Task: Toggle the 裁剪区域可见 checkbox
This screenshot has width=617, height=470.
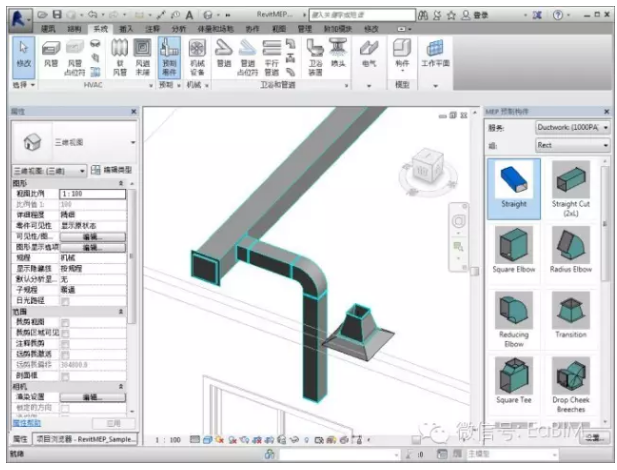Action: click(65, 333)
